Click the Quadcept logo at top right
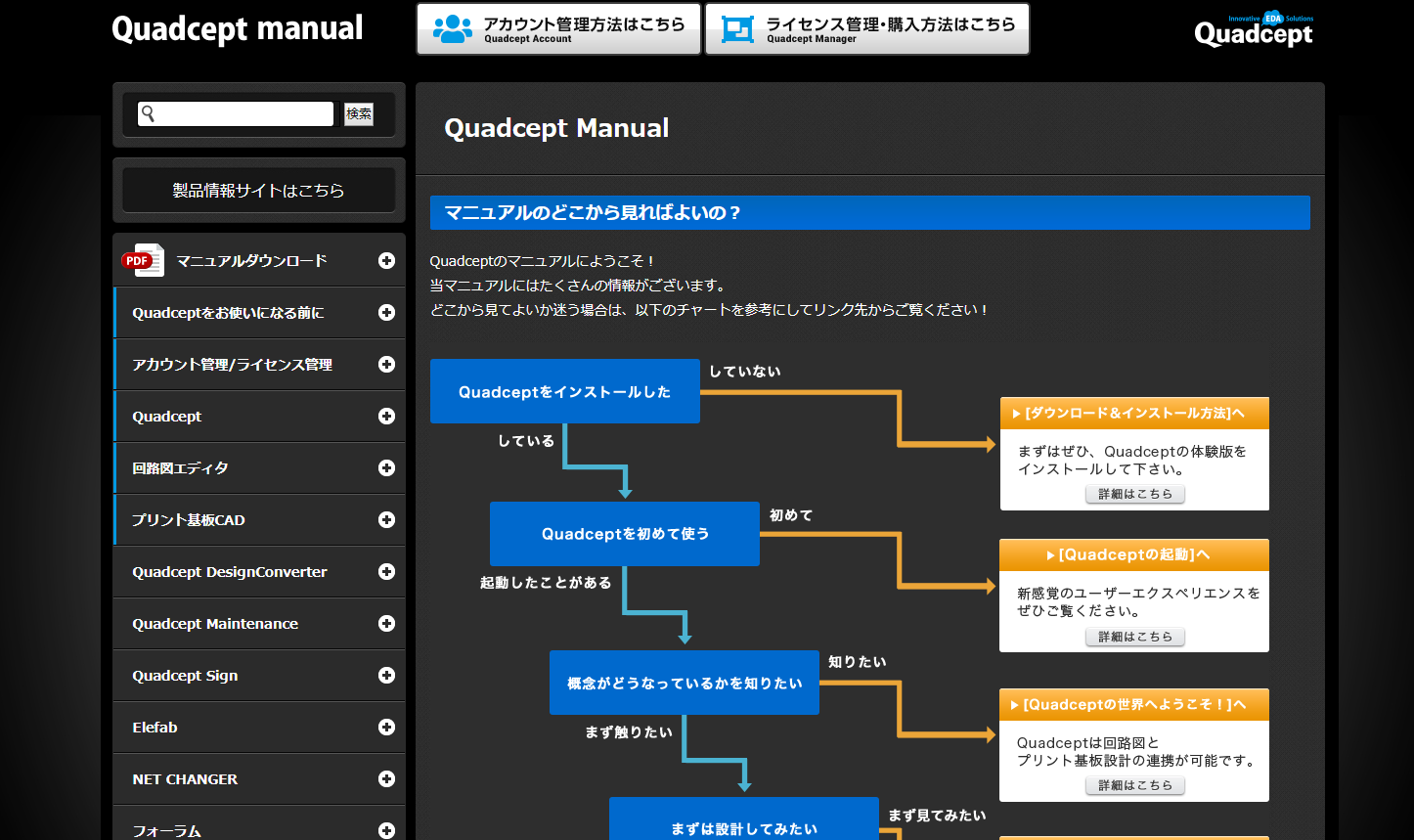This screenshot has height=840, width=1414. click(x=1255, y=33)
